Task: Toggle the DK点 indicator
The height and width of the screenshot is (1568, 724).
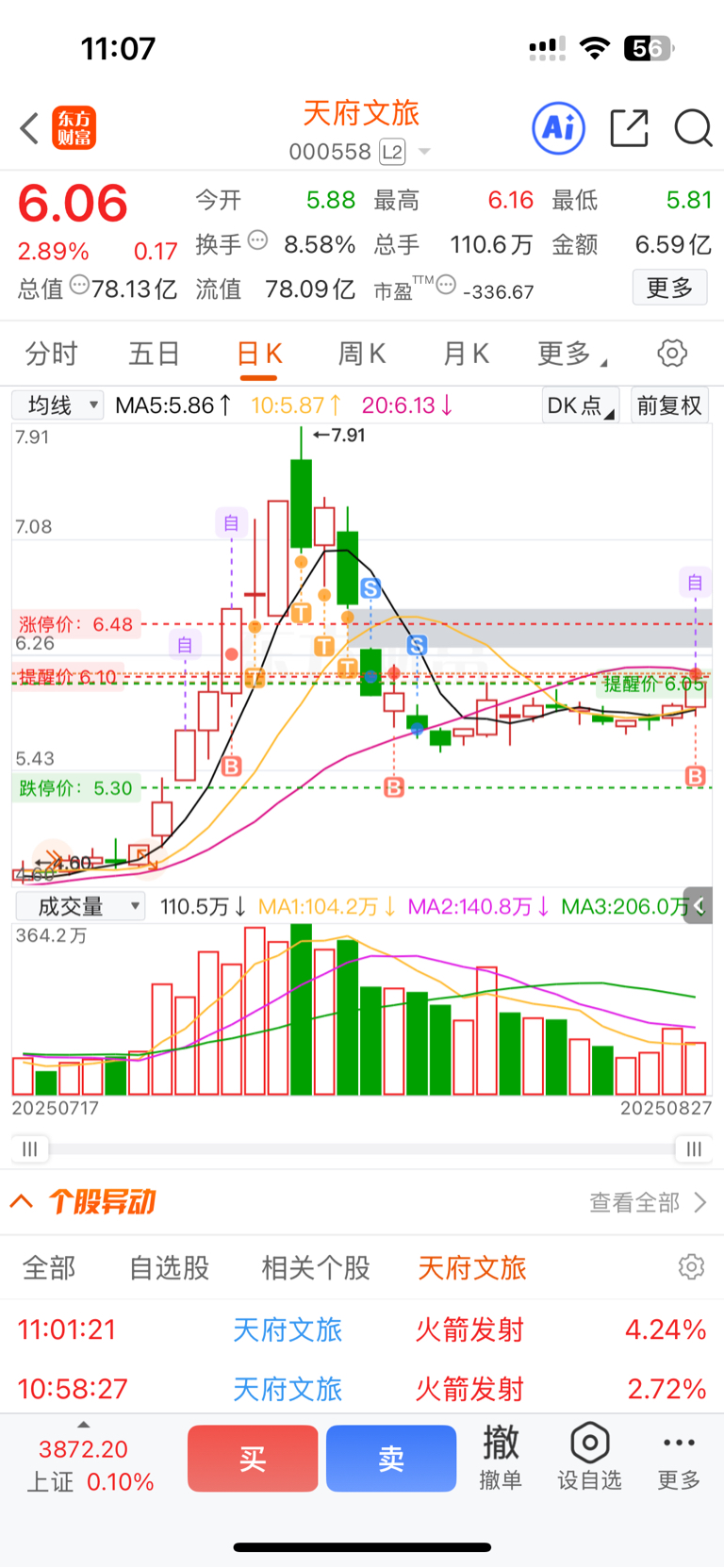Action: 581,405
